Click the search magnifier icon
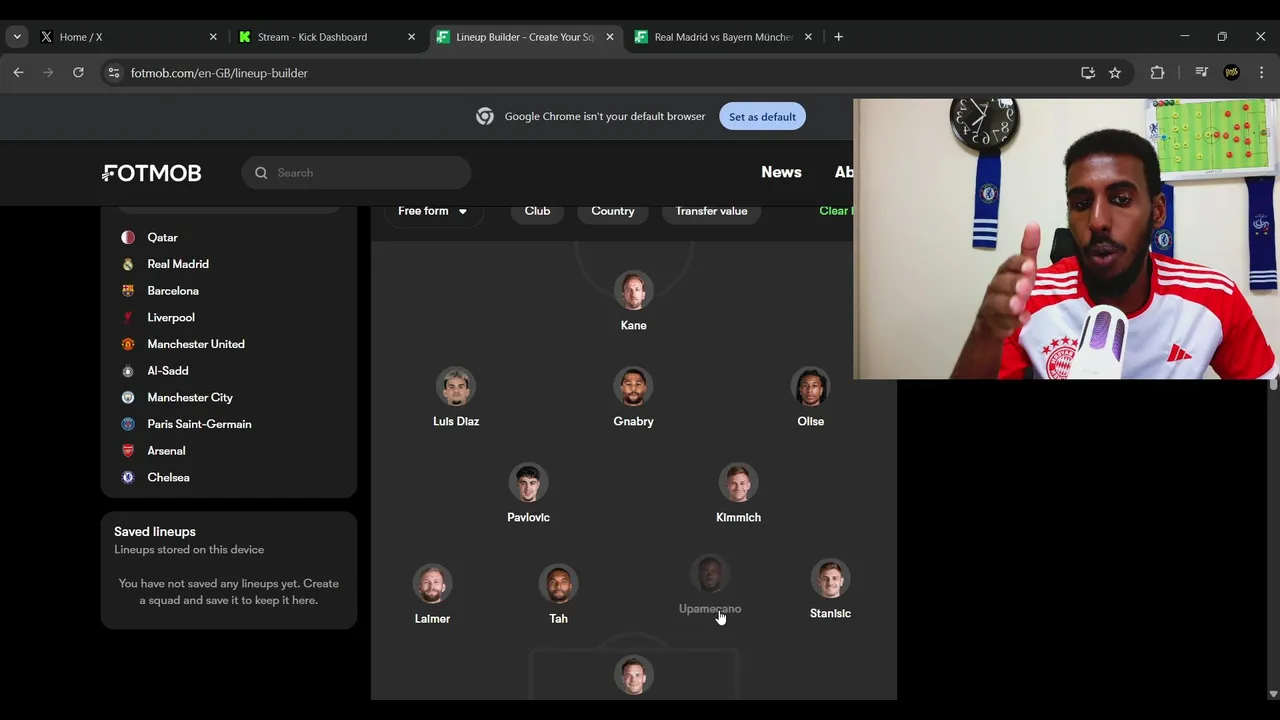This screenshot has width=1280, height=720. click(x=261, y=173)
